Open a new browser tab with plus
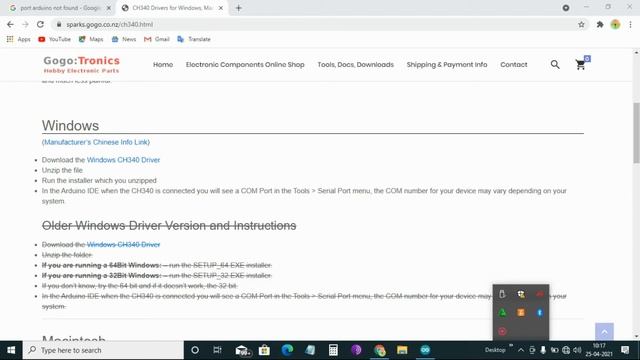This screenshot has width=640, height=360. pyautogui.click(x=239, y=8)
